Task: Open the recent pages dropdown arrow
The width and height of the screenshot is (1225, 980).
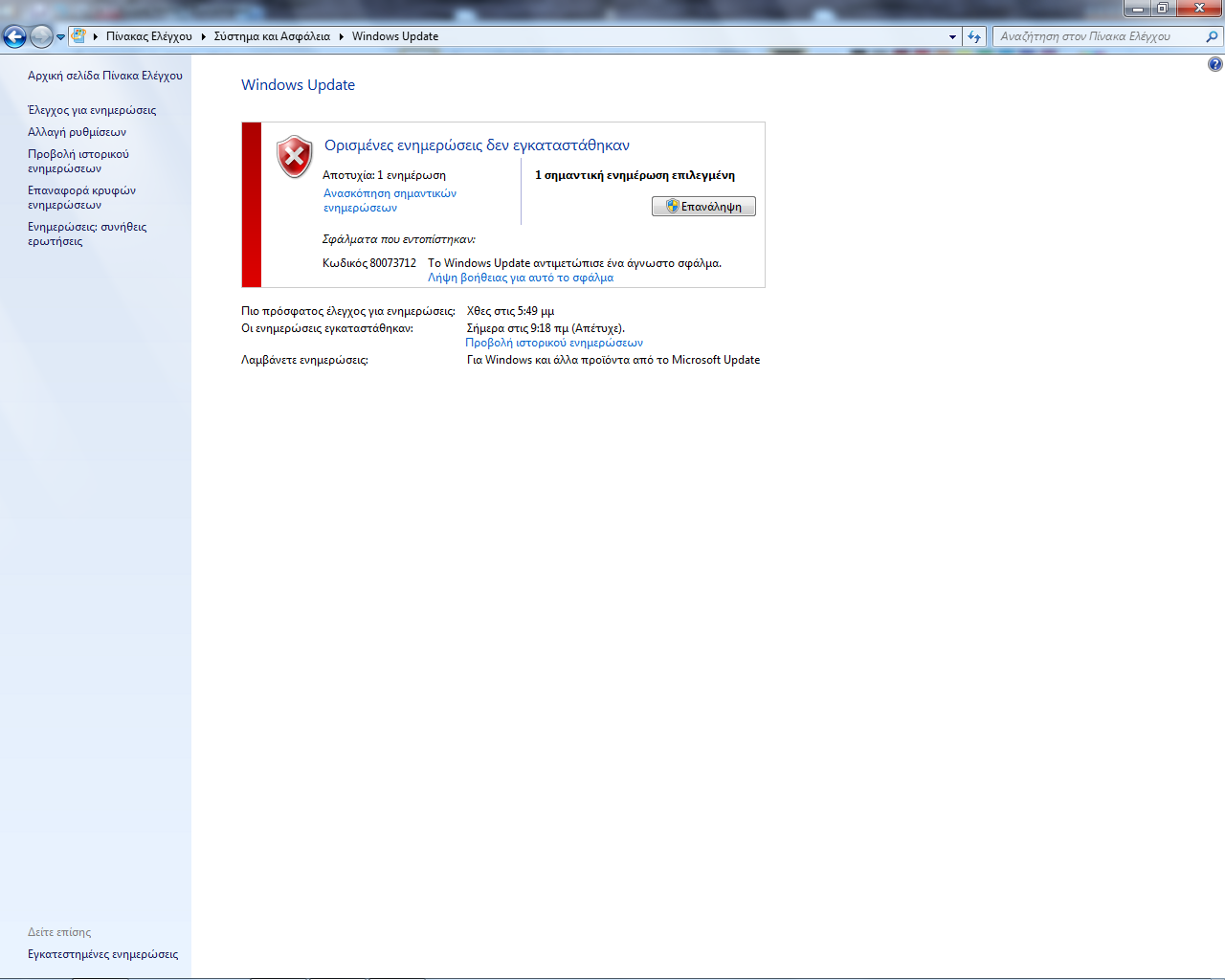Action: point(61,37)
